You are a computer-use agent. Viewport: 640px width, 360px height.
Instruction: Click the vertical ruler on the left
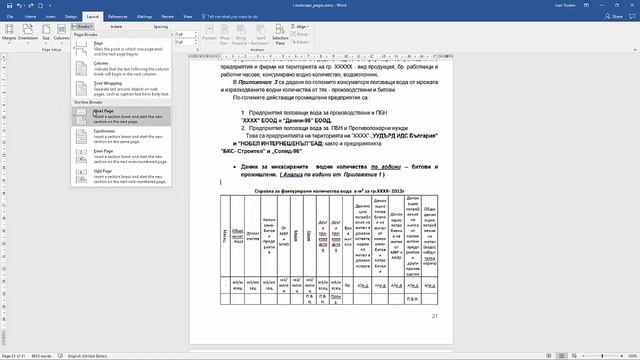point(4,200)
